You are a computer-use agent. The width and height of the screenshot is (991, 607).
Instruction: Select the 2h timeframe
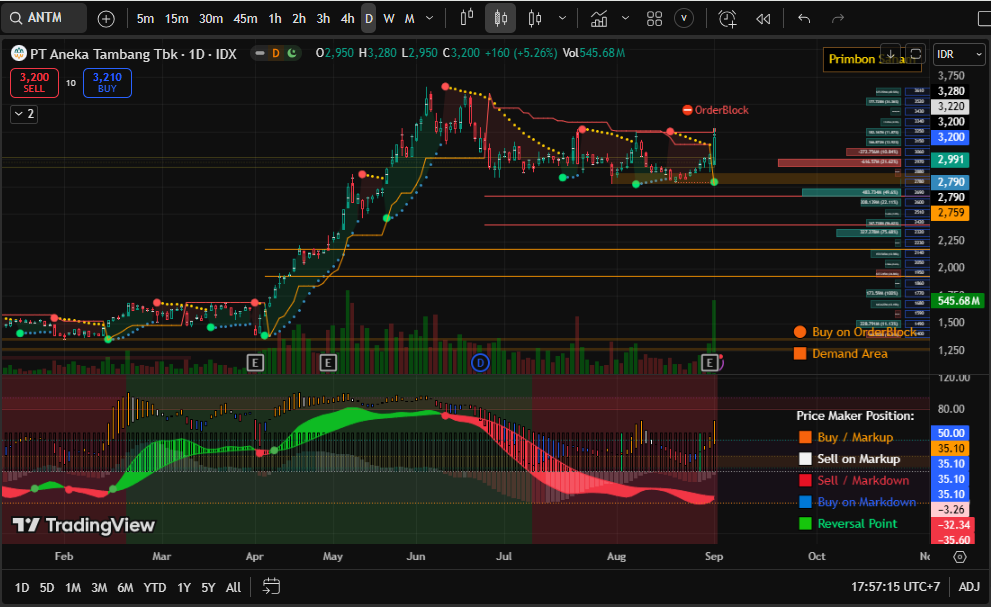pos(299,19)
